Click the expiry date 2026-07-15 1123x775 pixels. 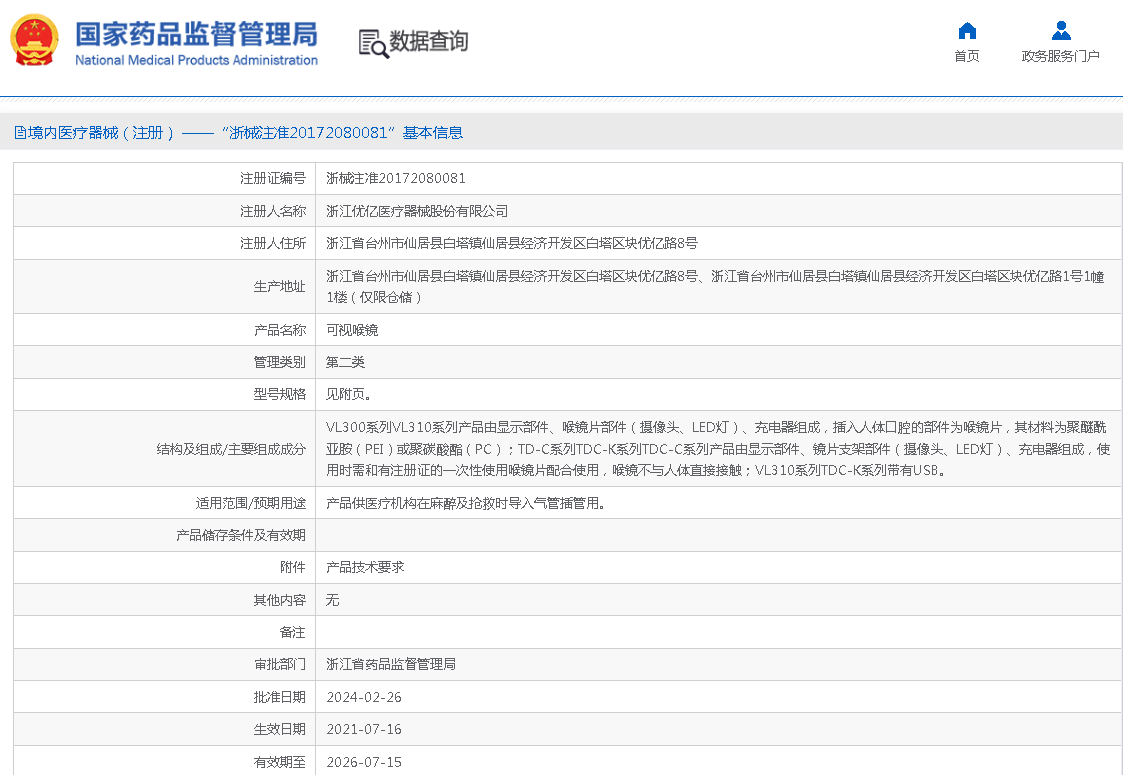[x=364, y=762]
